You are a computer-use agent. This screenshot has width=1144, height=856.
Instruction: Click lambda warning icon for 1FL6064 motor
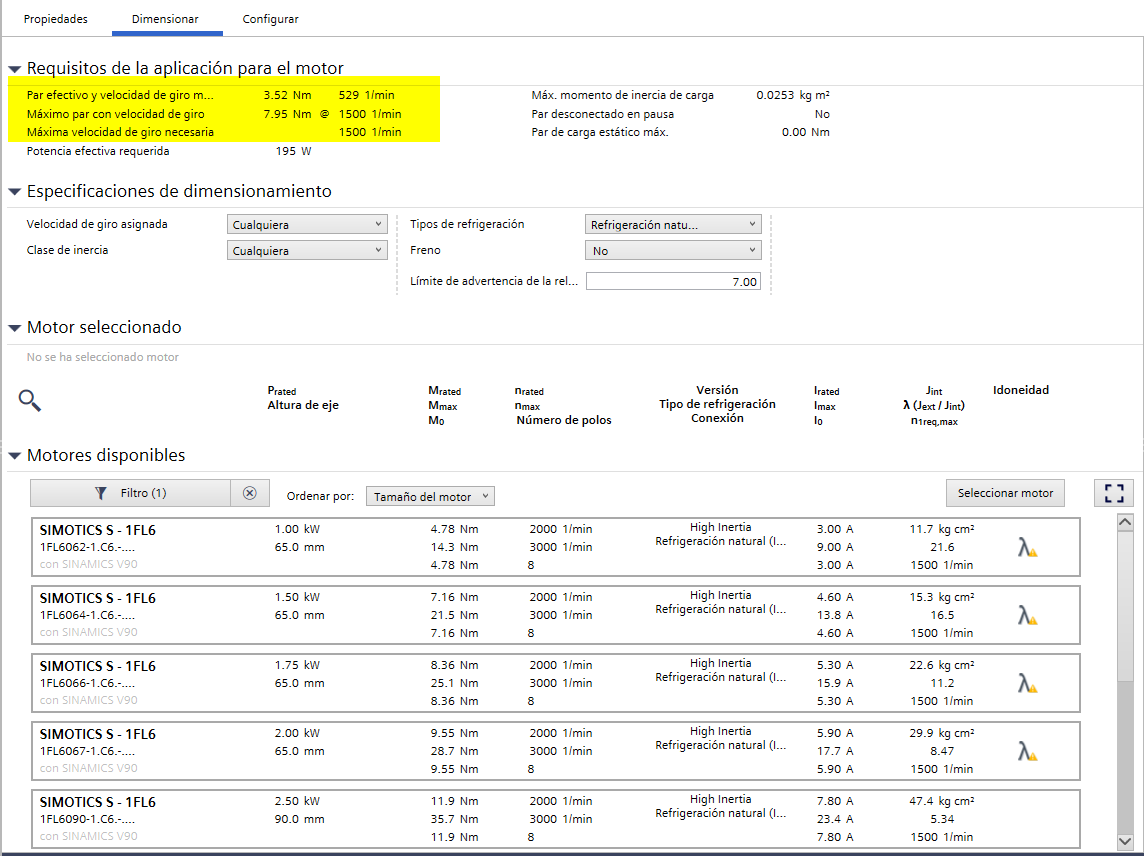pyautogui.click(x=1027, y=615)
